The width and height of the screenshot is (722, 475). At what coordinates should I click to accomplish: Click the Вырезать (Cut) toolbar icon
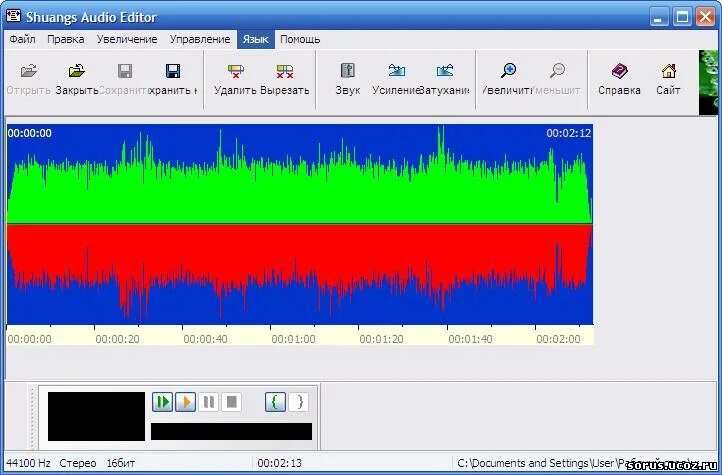click(x=285, y=71)
